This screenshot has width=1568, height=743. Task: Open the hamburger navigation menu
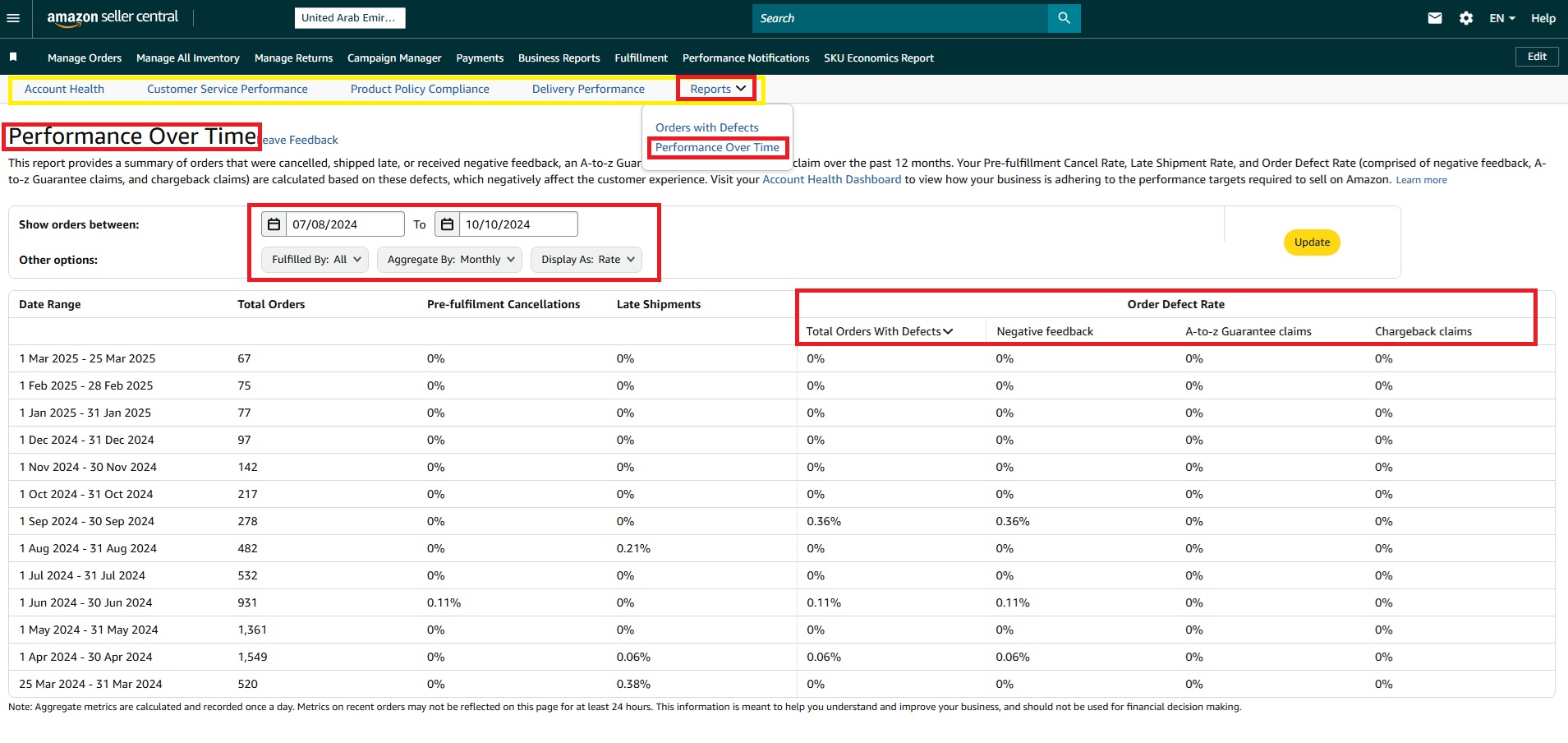click(13, 18)
